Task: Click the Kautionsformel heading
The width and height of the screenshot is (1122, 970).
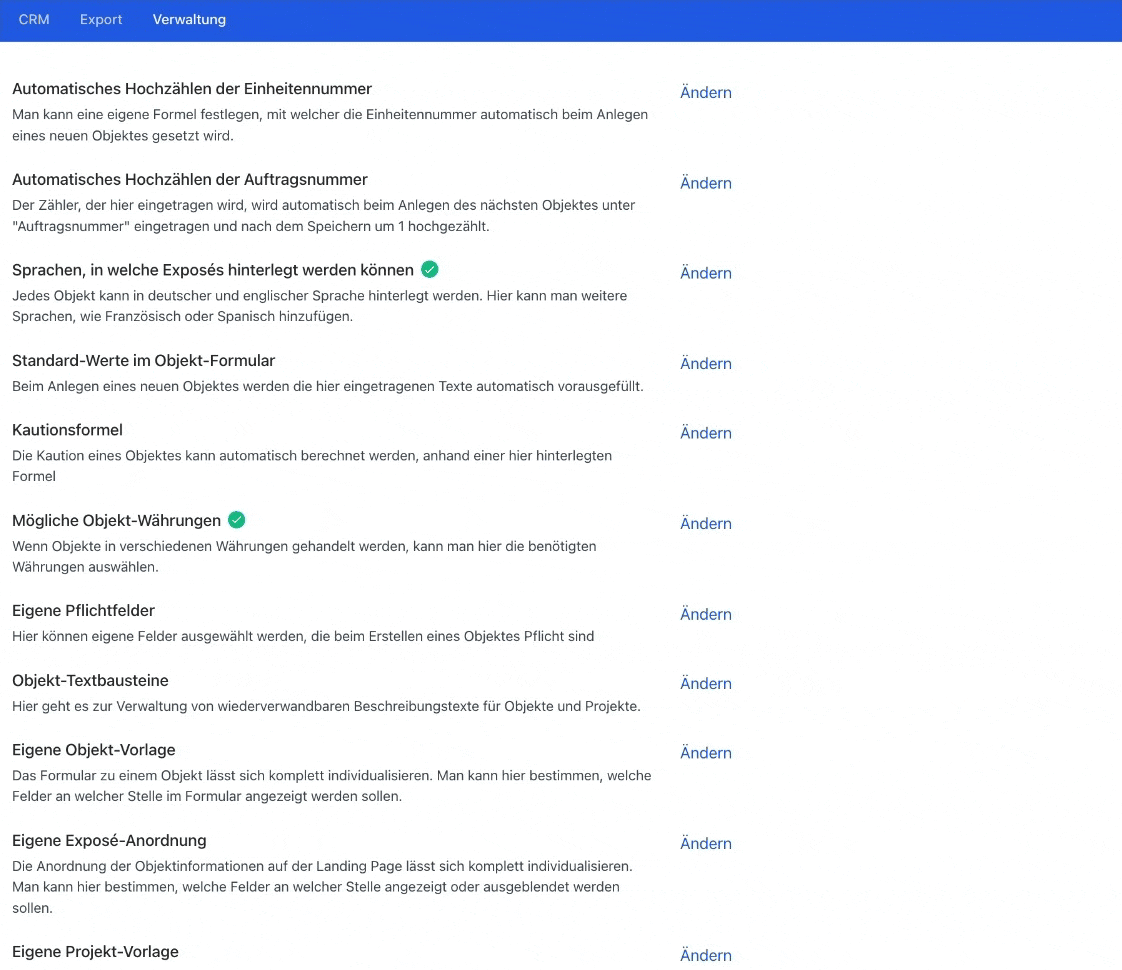Action: coord(67,430)
